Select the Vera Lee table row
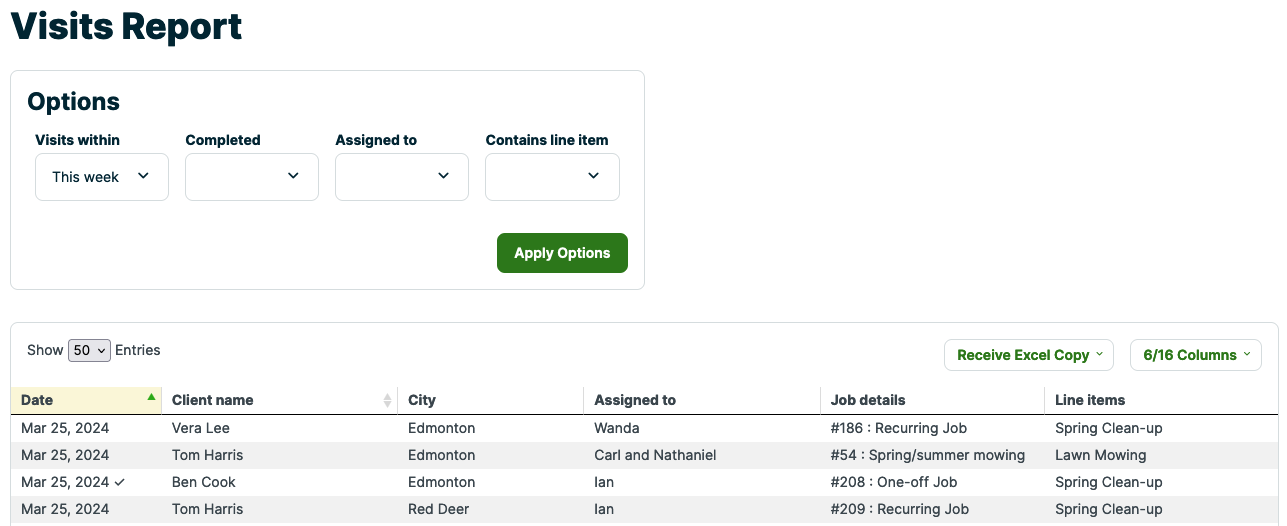Viewport: 1287px width, 526px height. 201,428
